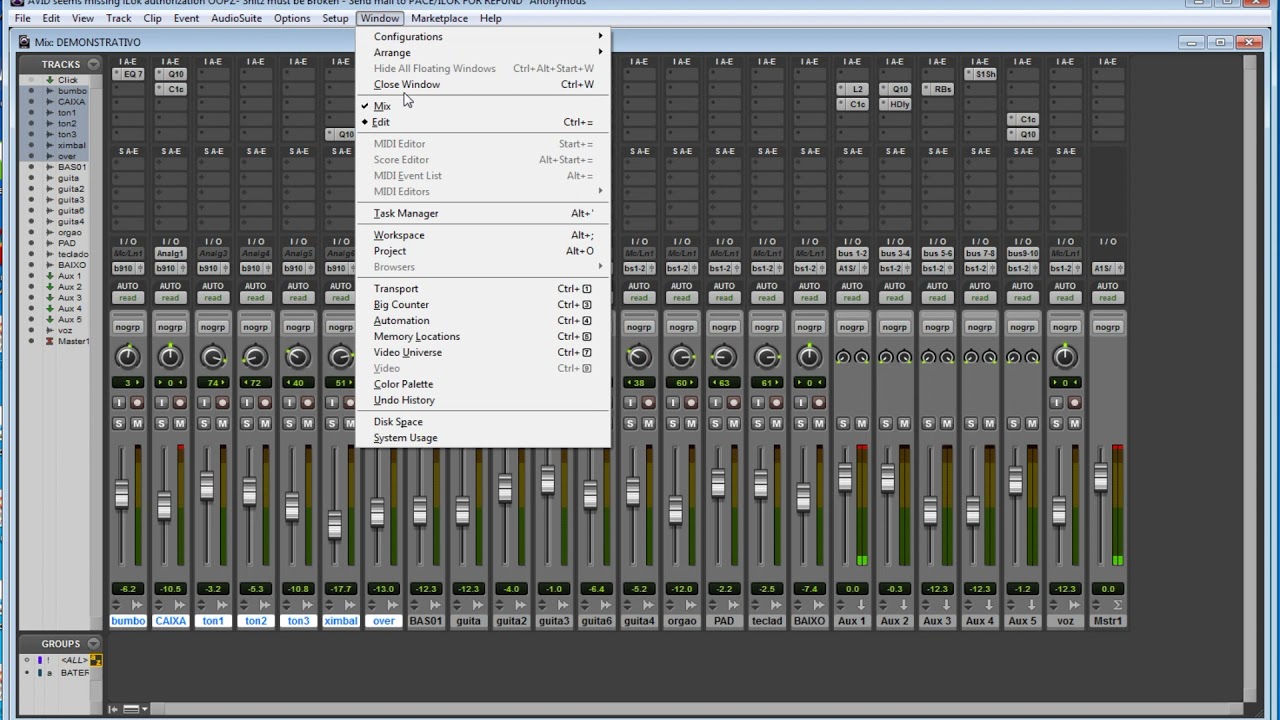Select the guita4 track in tracks list
This screenshot has width=1280, height=720.
[70, 221]
